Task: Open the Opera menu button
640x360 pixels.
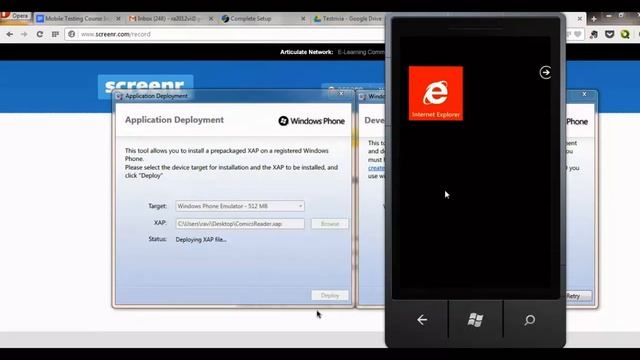Action: [16, 16]
